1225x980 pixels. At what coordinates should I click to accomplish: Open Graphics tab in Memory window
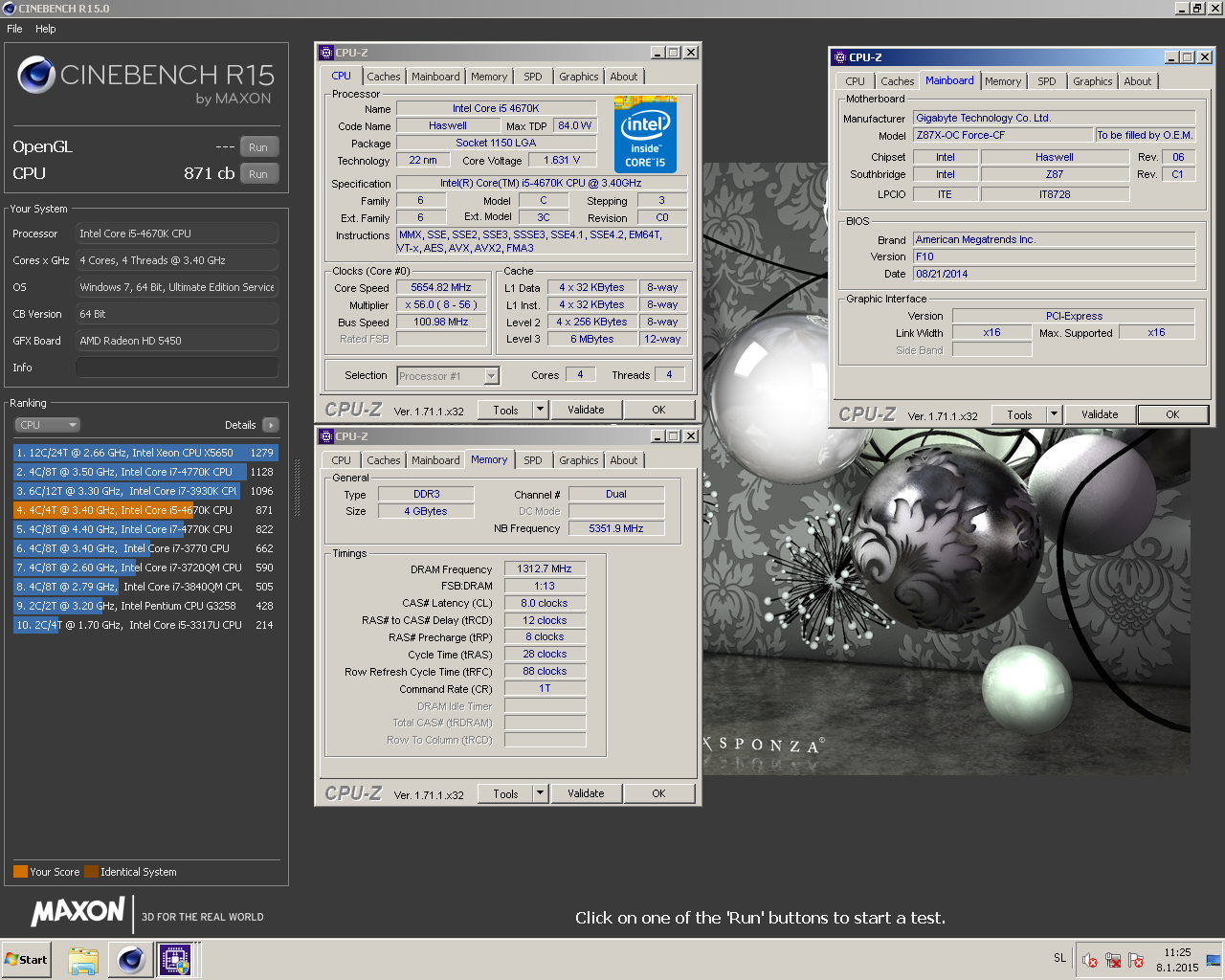pyautogui.click(x=579, y=460)
